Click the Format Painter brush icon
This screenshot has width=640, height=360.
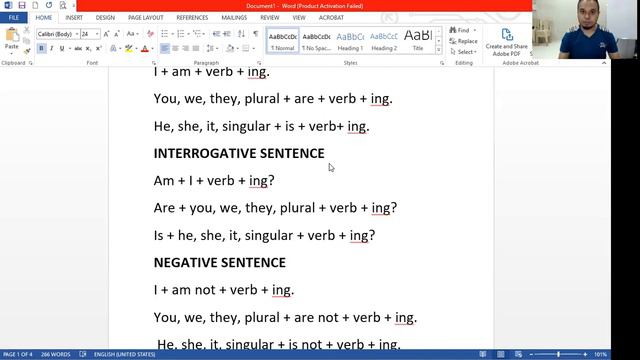(x=27, y=51)
